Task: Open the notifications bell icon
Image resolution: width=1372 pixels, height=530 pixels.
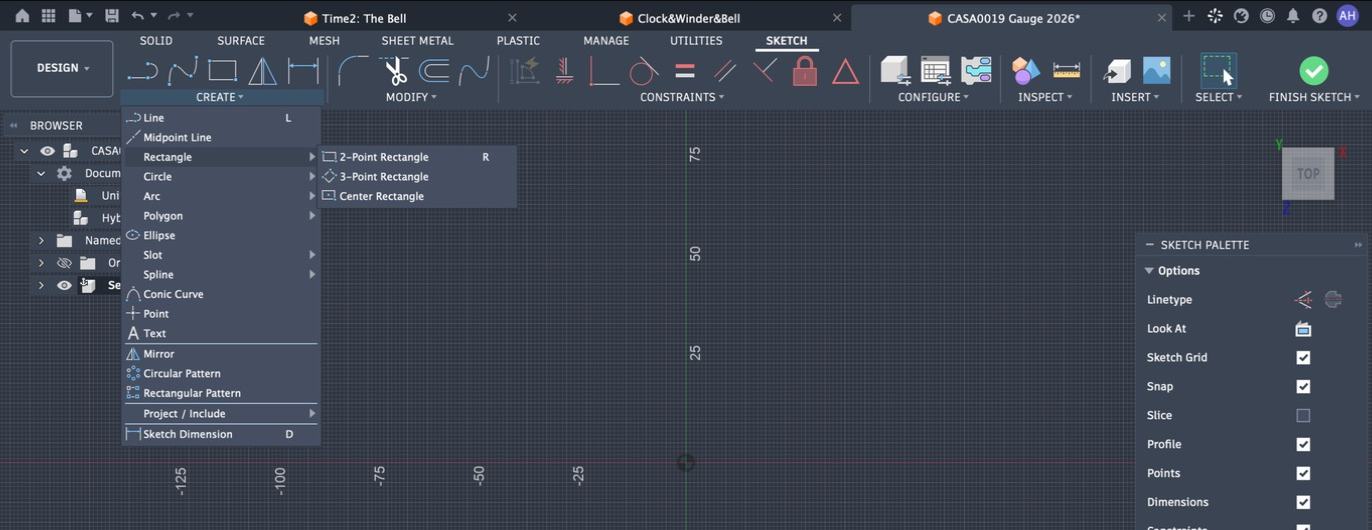Action: pyautogui.click(x=1293, y=16)
